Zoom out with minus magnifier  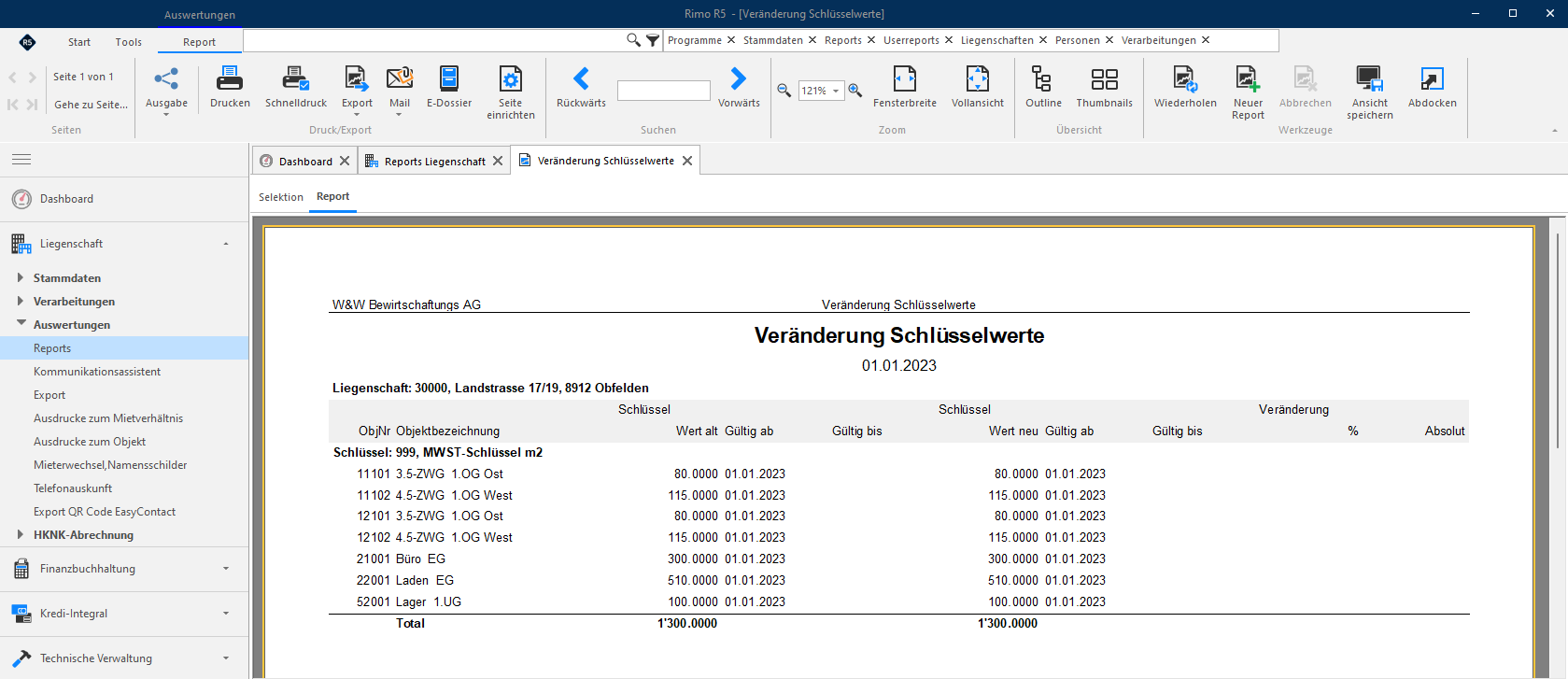pos(784,91)
